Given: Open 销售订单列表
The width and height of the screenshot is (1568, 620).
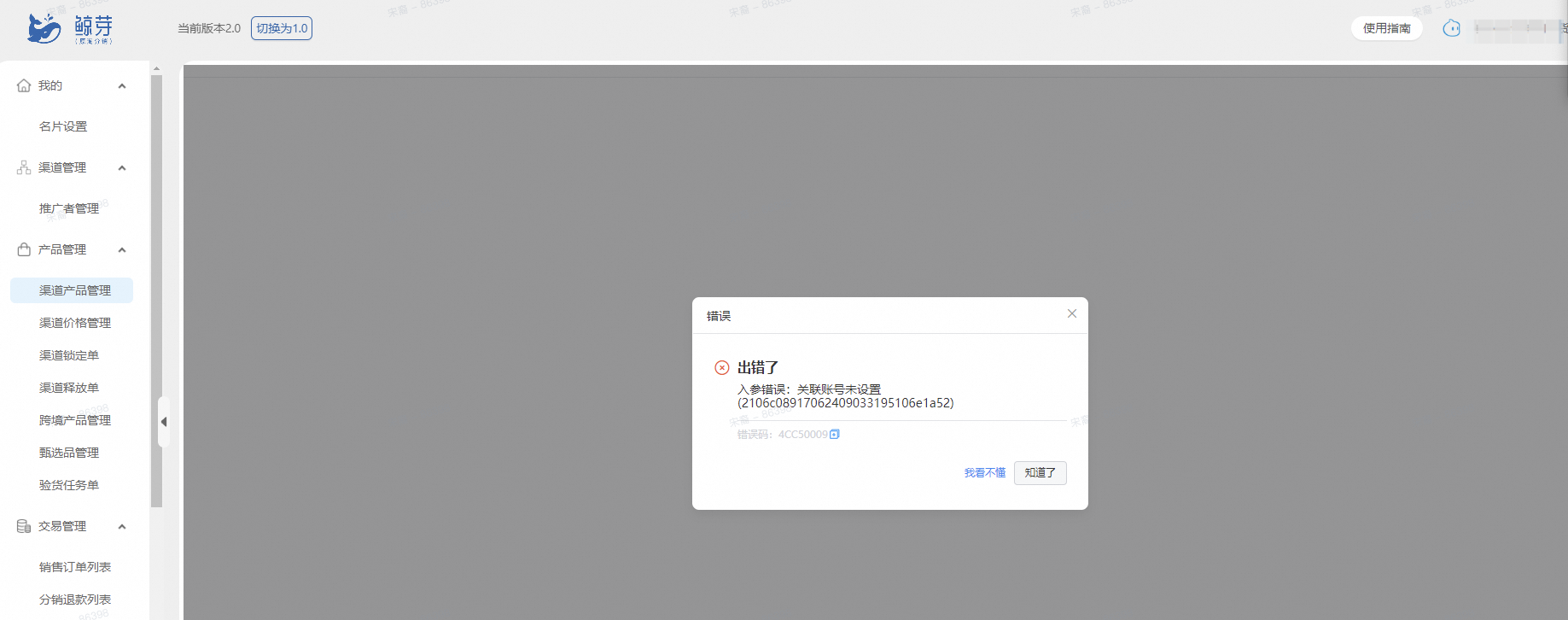Looking at the screenshot, I should click(75, 567).
